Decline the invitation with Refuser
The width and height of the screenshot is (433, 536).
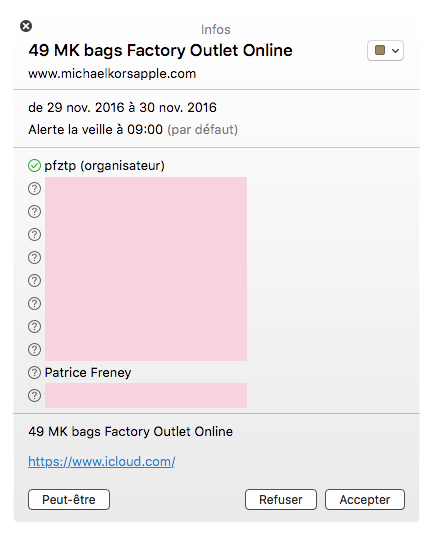click(281, 499)
